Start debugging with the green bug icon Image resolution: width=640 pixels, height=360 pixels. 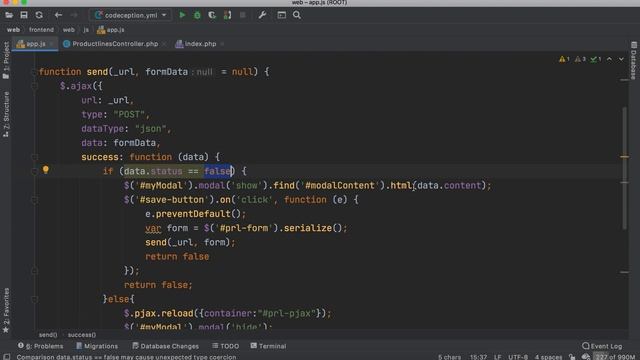point(197,15)
